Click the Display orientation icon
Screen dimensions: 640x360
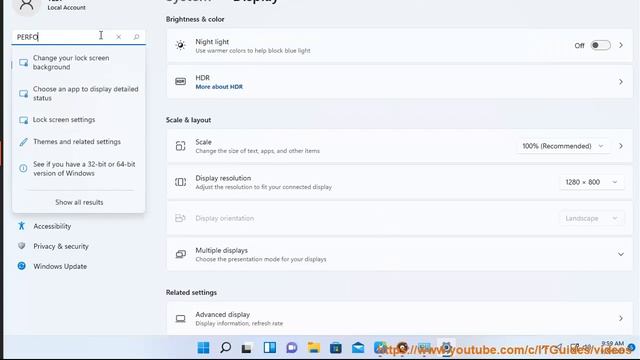180,218
